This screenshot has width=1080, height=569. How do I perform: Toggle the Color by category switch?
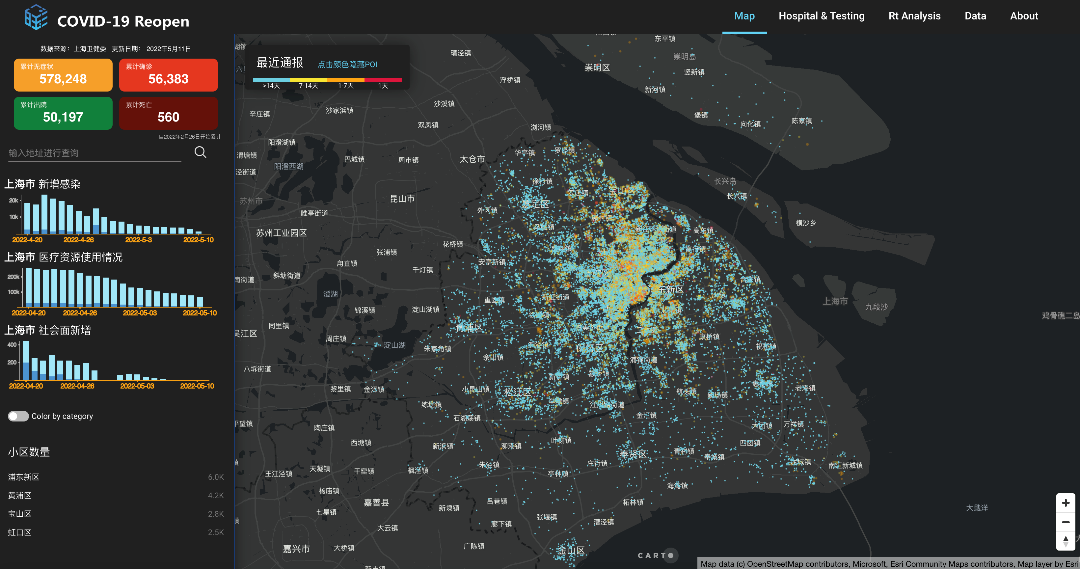[x=18, y=416]
